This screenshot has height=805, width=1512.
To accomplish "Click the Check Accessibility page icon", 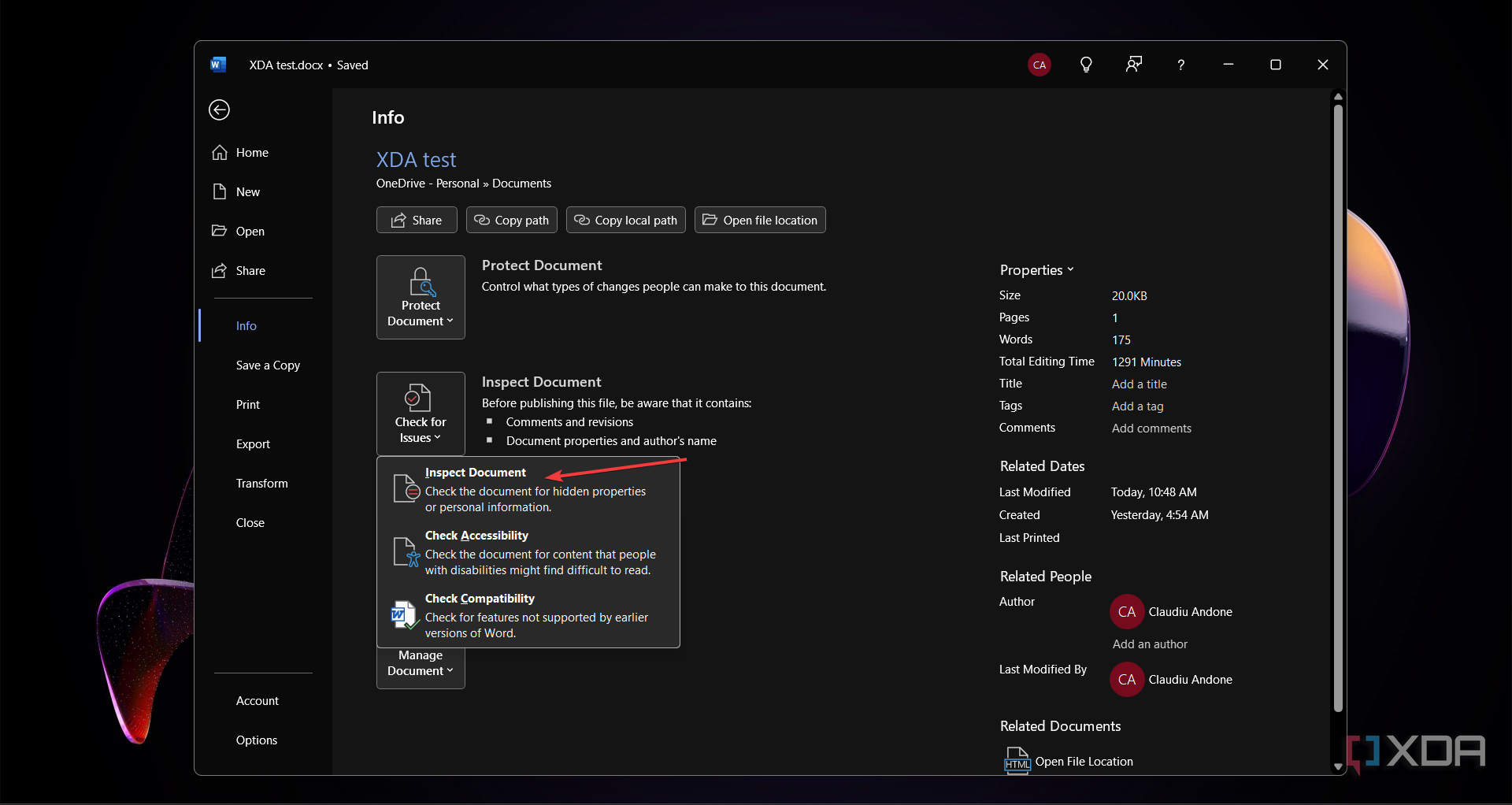I will pos(406,551).
